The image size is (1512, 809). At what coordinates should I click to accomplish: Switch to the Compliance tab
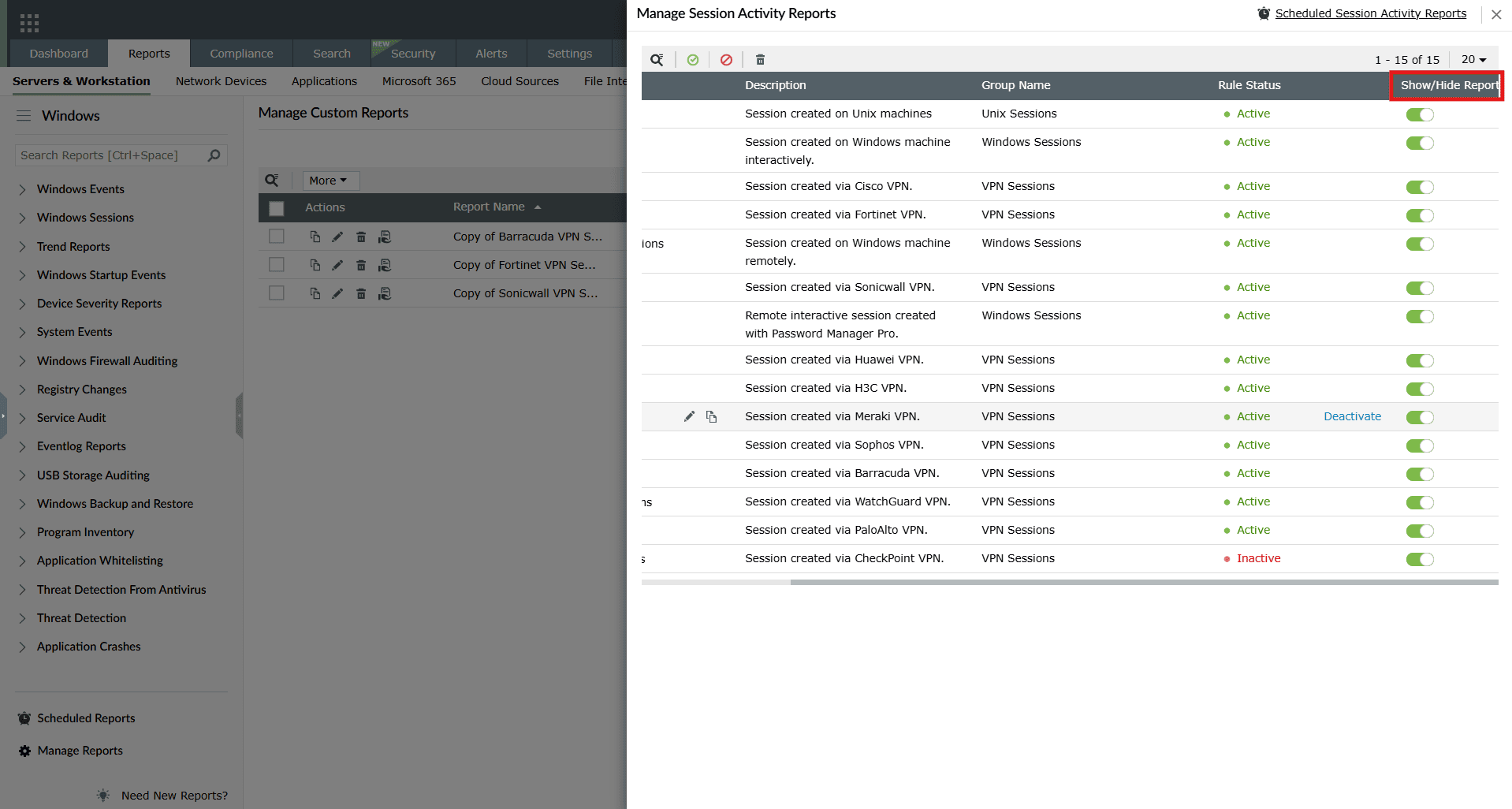click(241, 54)
